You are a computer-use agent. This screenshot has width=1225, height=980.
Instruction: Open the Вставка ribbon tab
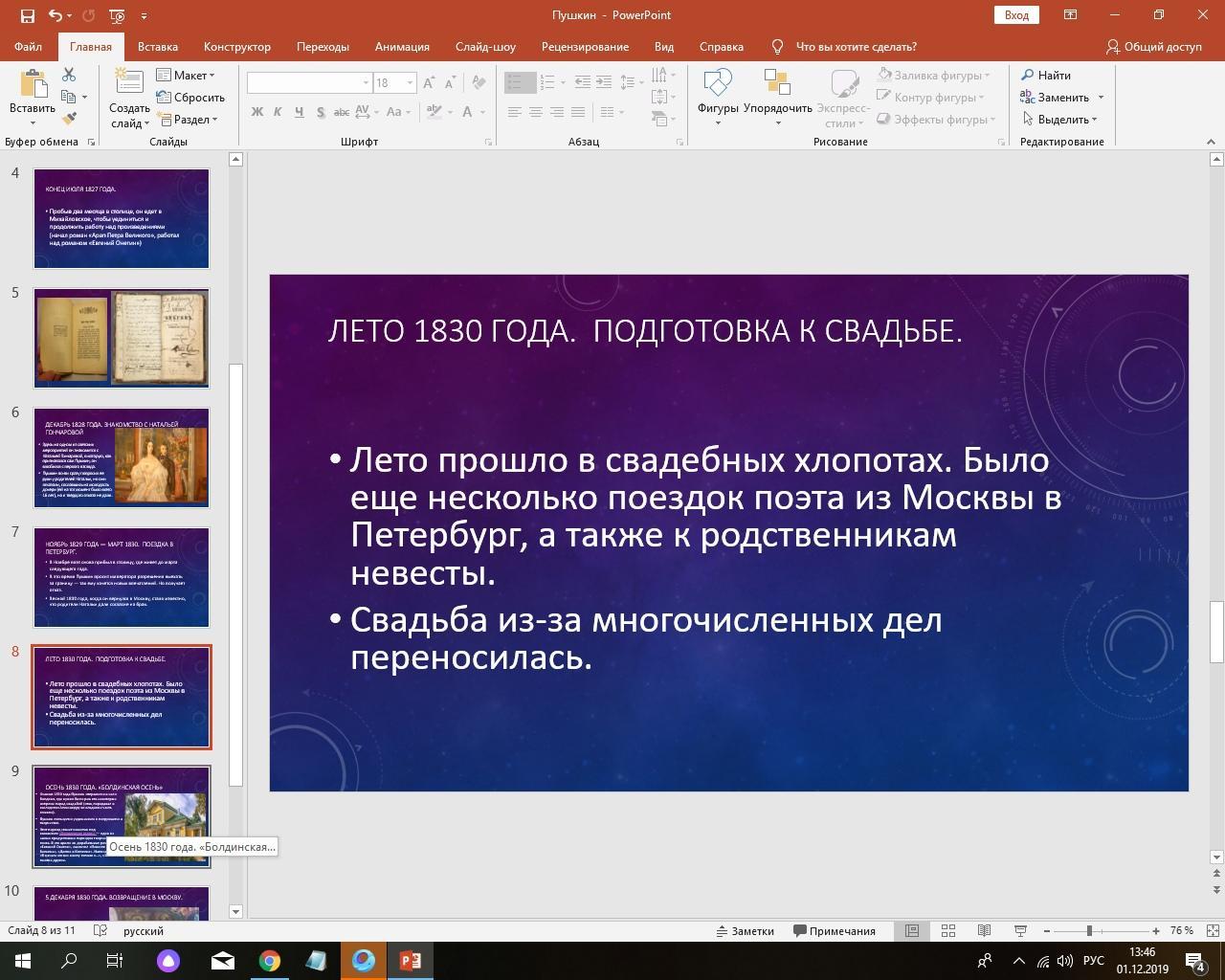[157, 47]
